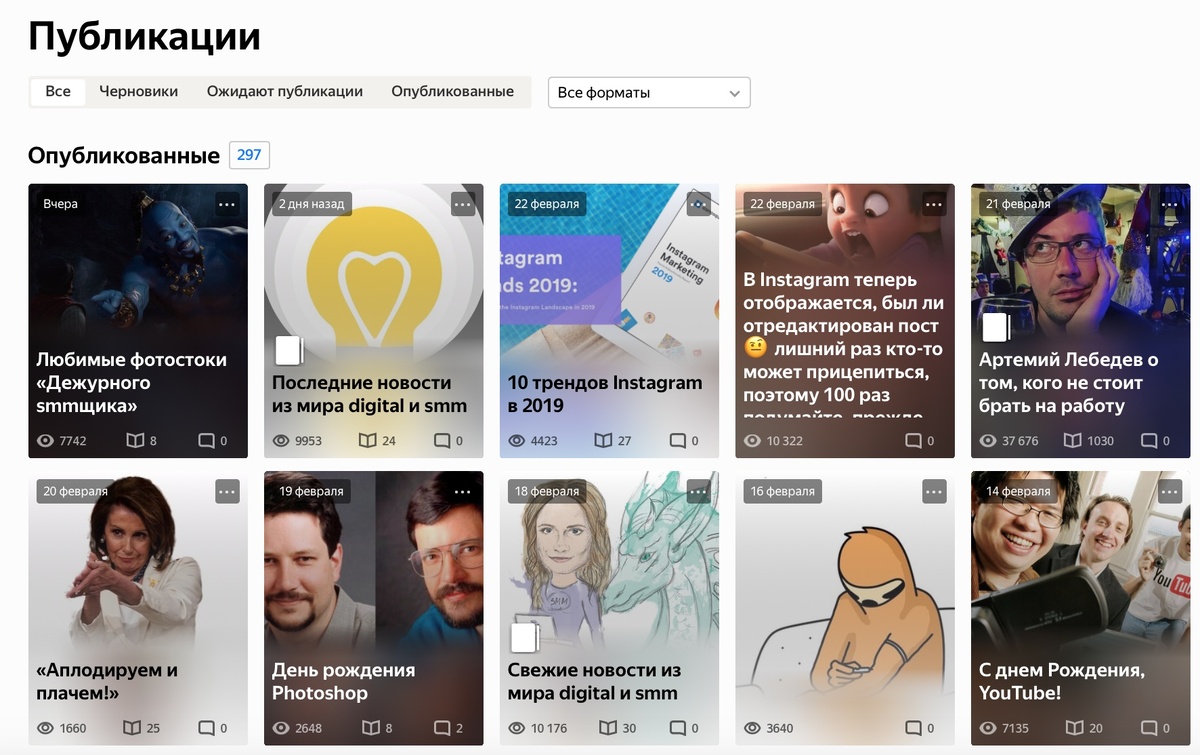Image resolution: width=1200 pixels, height=755 pixels.
Task: Click comments icon on Любимые фотостоки card
Action: click(207, 441)
